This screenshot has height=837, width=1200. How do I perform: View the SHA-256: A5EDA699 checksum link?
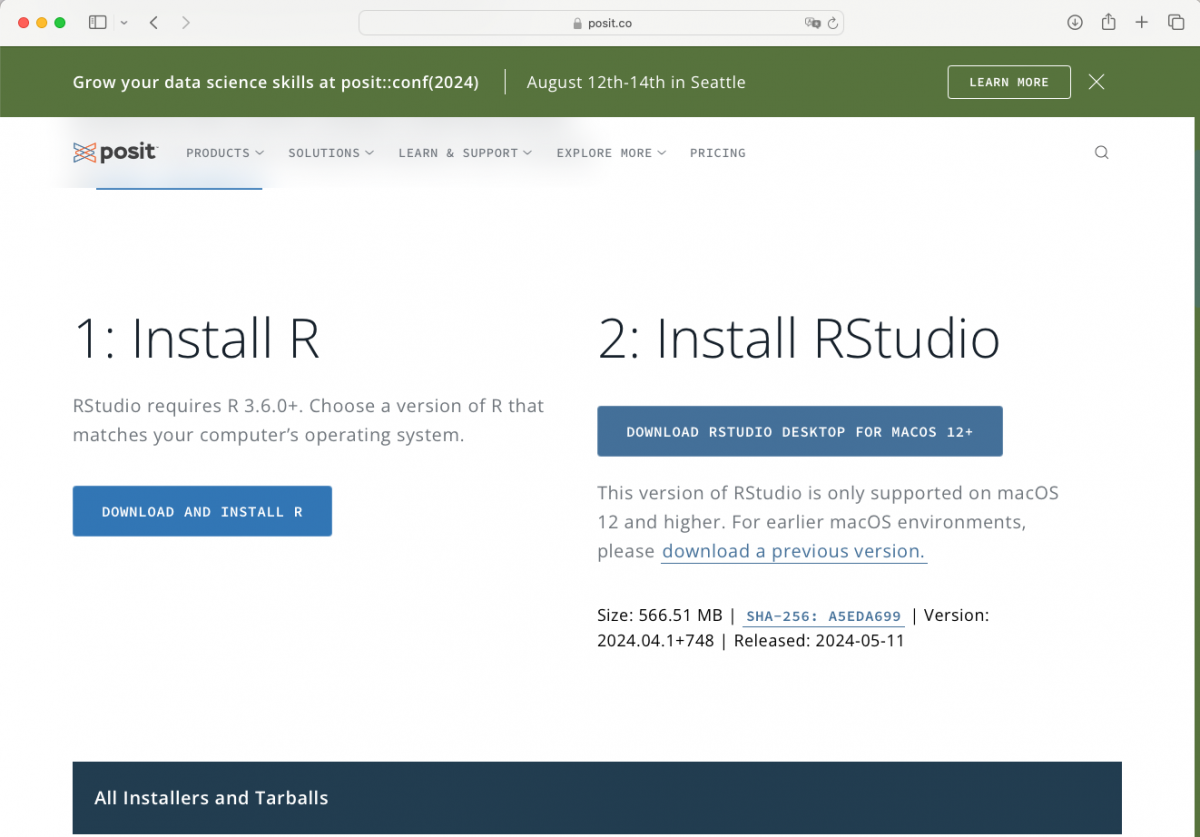pos(823,616)
